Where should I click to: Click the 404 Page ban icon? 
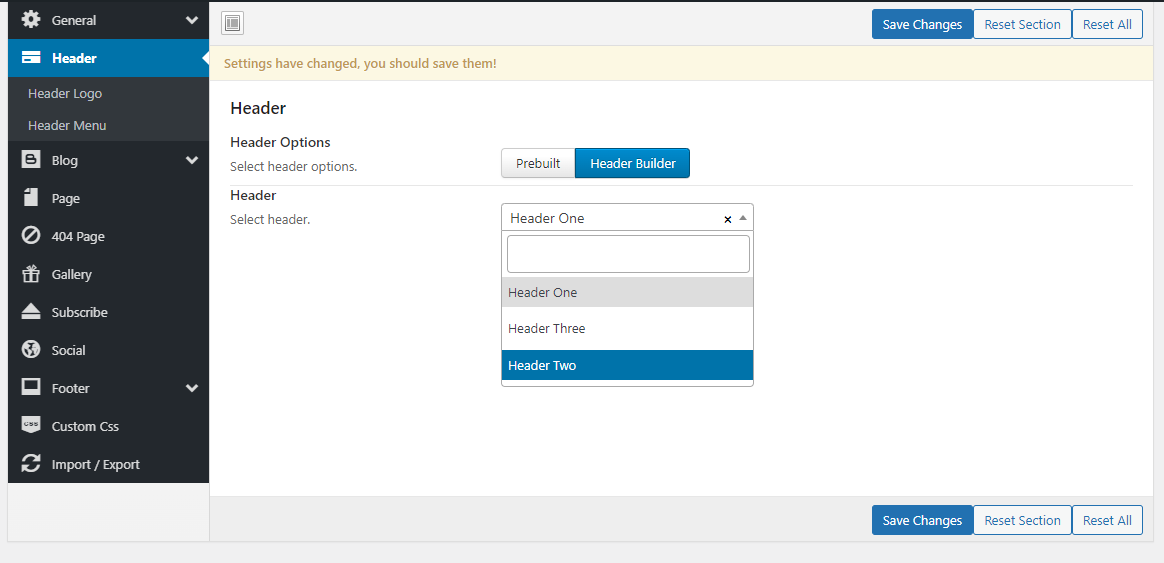point(31,236)
